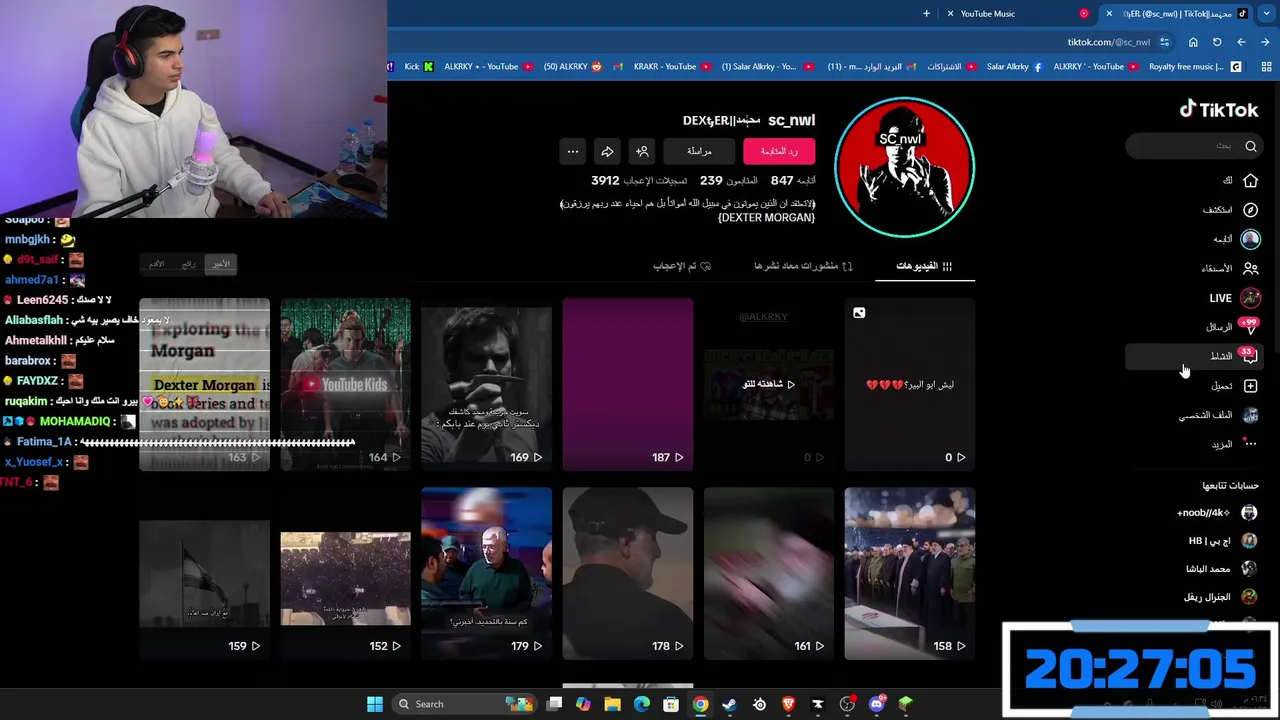Reload the page with the refresh icon
This screenshot has height=720, width=1280.
pyautogui.click(x=1217, y=42)
